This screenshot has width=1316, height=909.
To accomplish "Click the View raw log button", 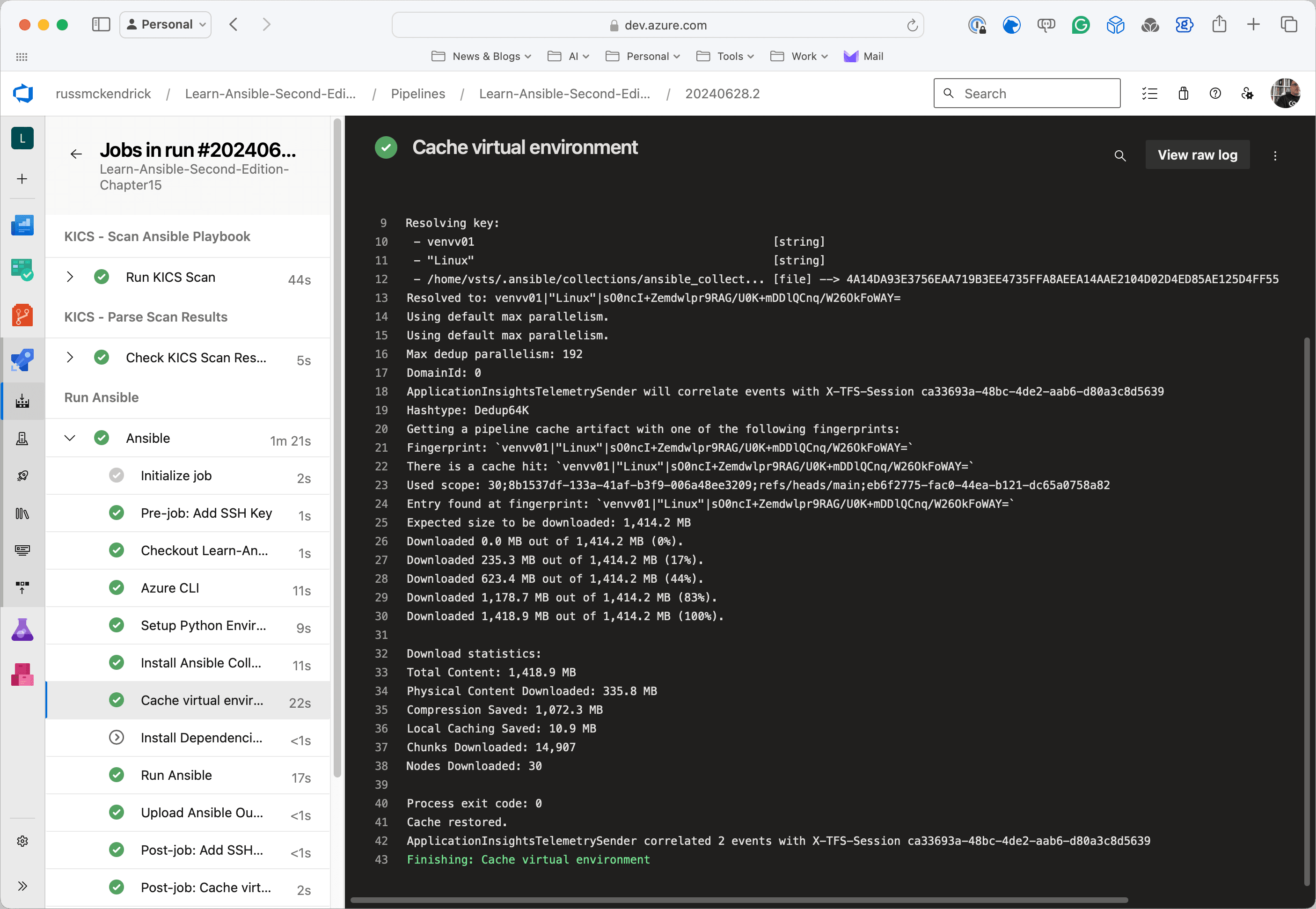I will (1197, 155).
